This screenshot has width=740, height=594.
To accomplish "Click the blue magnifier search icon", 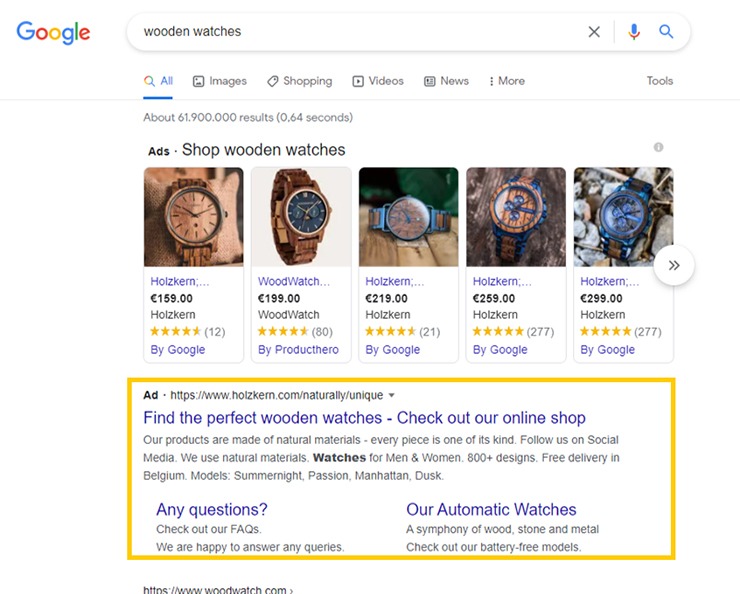I will coord(666,32).
